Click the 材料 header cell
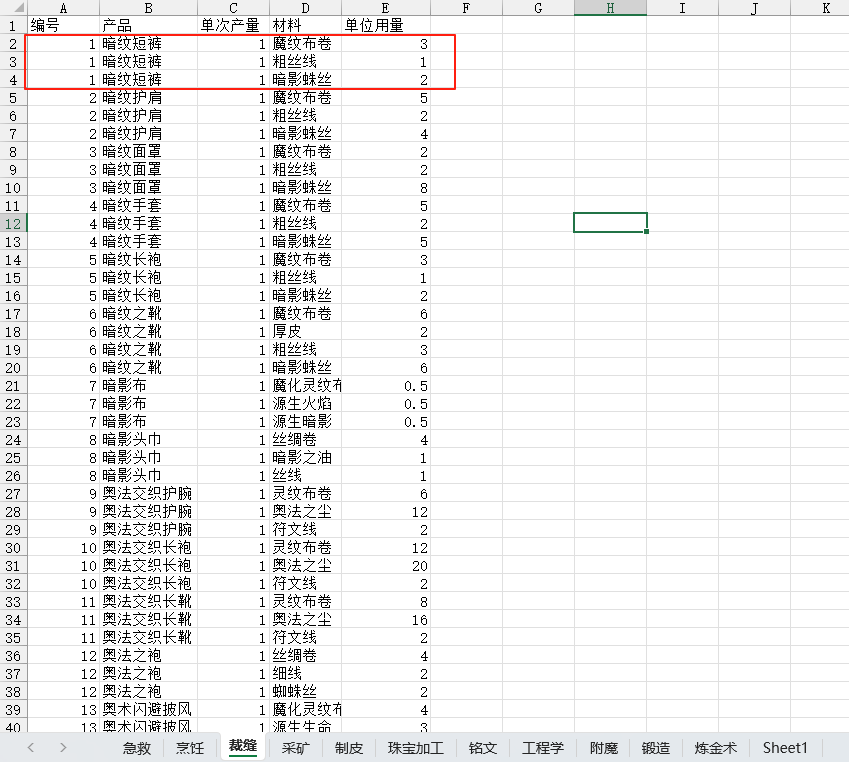 point(305,25)
